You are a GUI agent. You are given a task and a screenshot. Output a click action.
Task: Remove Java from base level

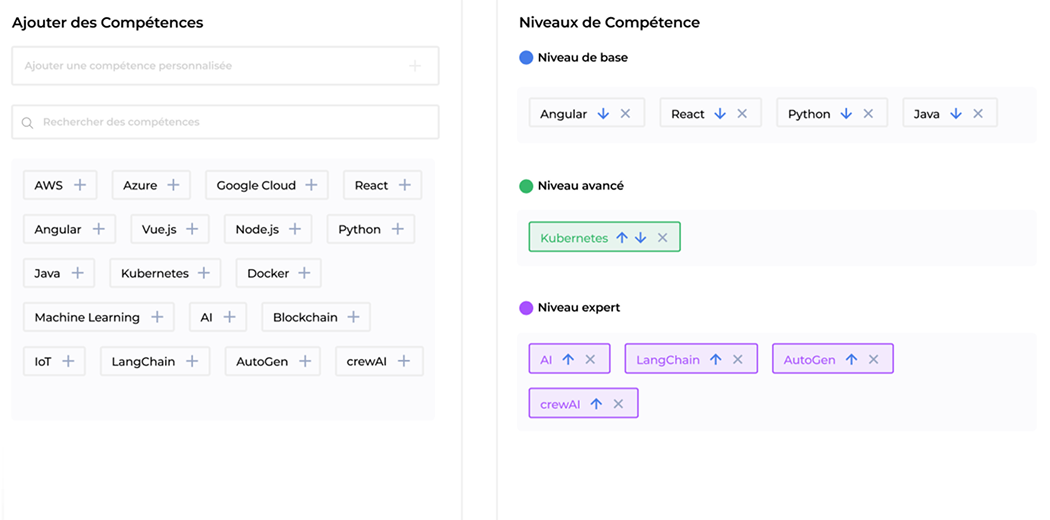(x=978, y=114)
